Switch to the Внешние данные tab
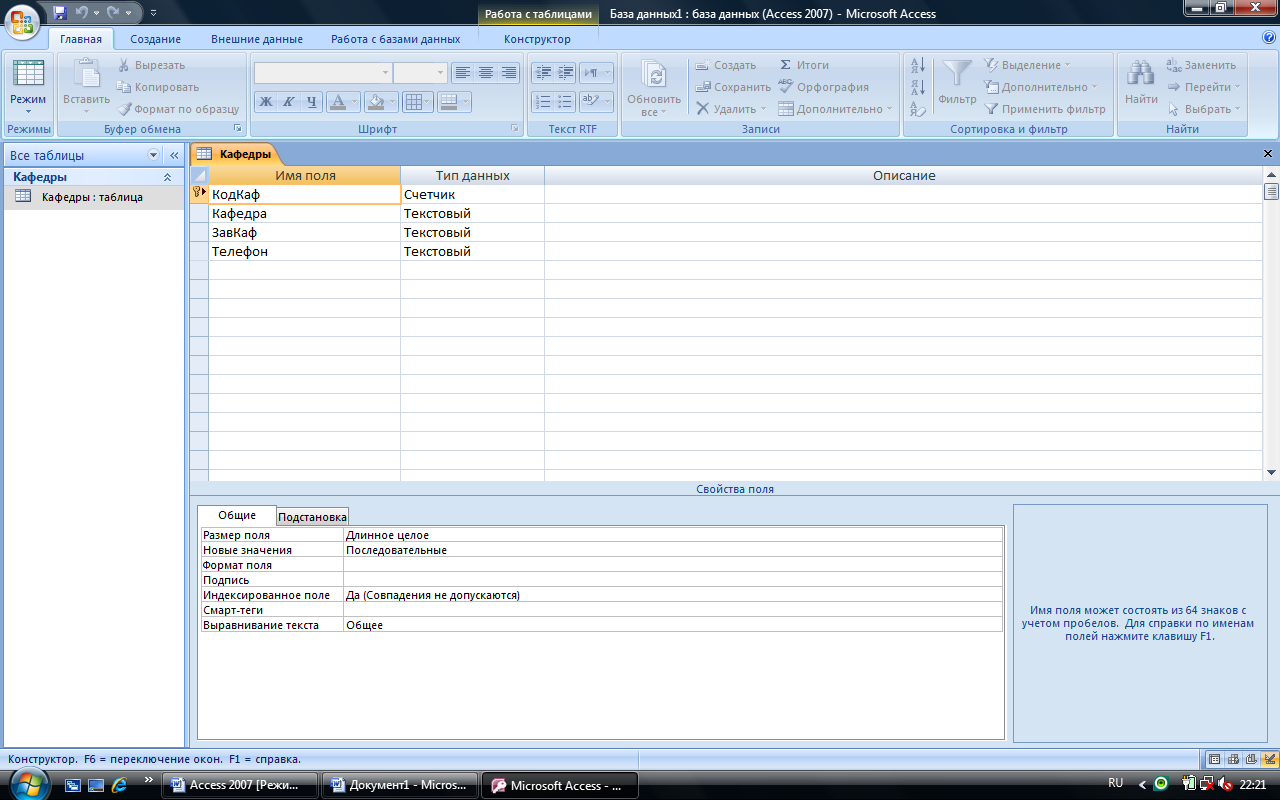The height and width of the screenshot is (800, 1280). point(257,39)
